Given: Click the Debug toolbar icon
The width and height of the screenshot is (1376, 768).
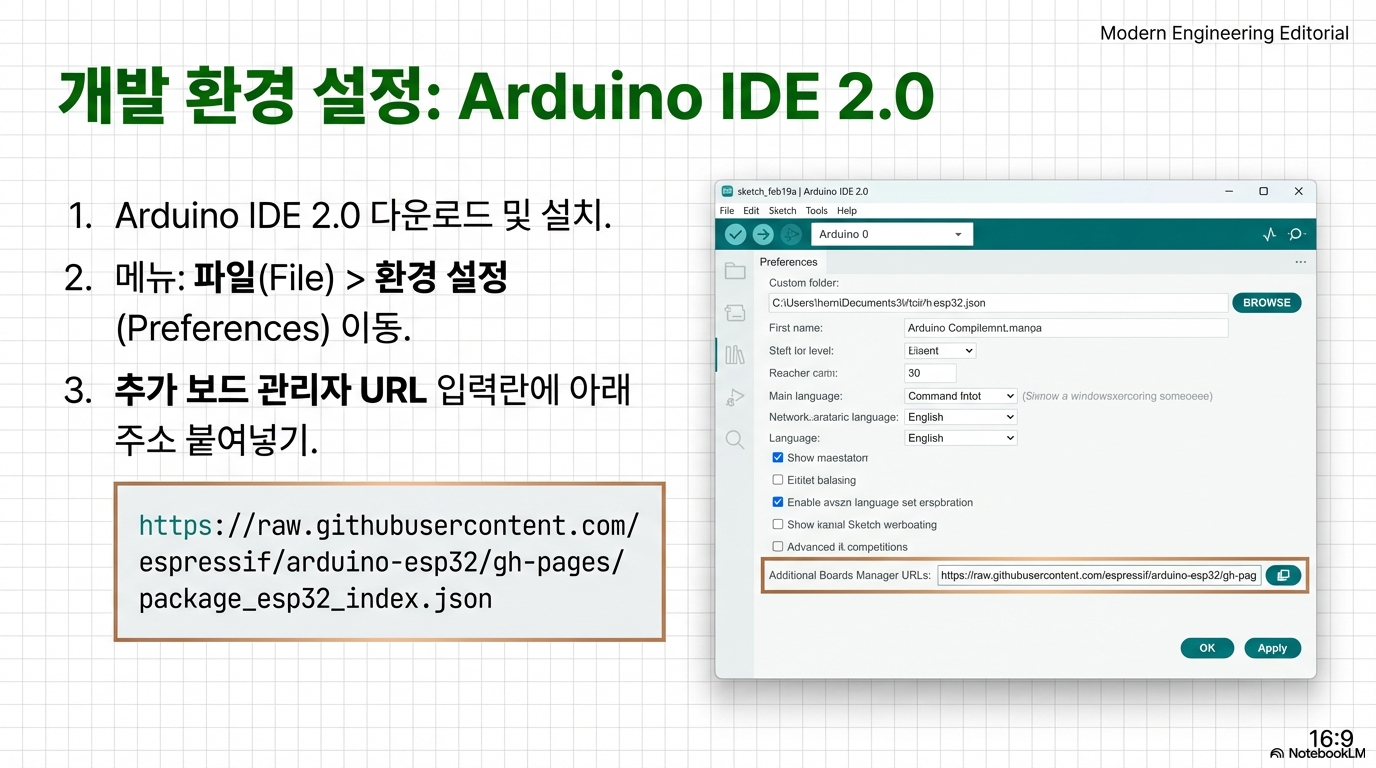Looking at the screenshot, I should (790, 234).
